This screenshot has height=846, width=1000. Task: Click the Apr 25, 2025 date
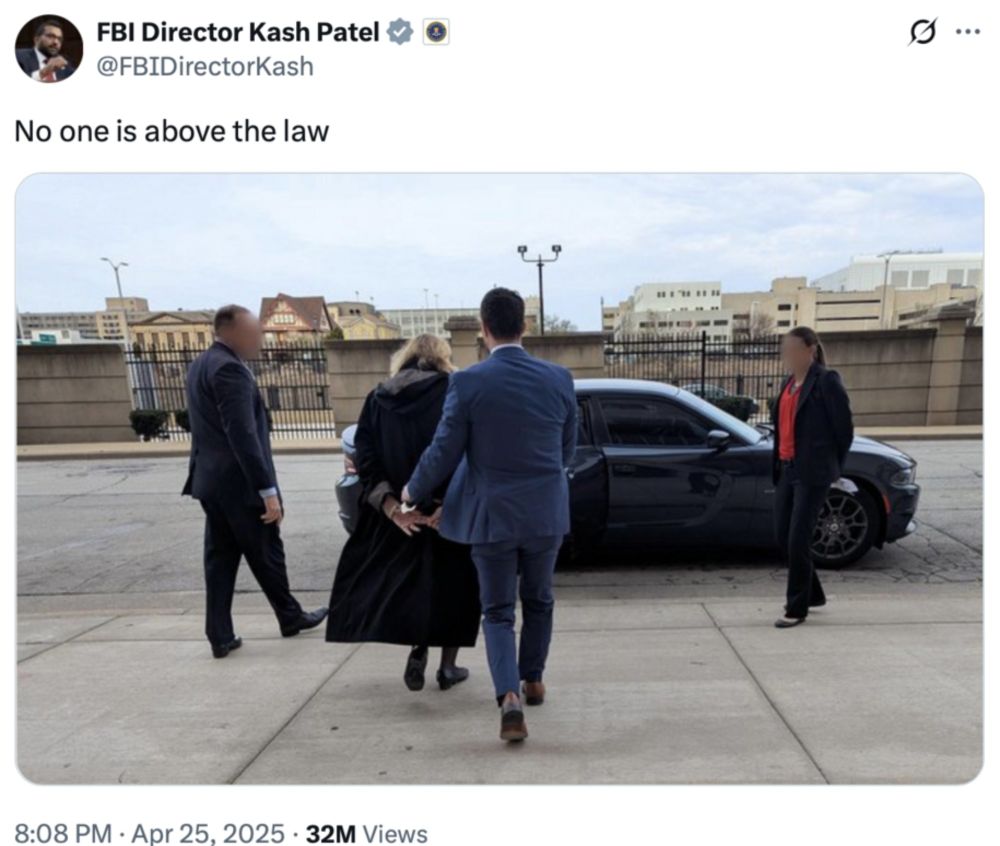[207, 833]
